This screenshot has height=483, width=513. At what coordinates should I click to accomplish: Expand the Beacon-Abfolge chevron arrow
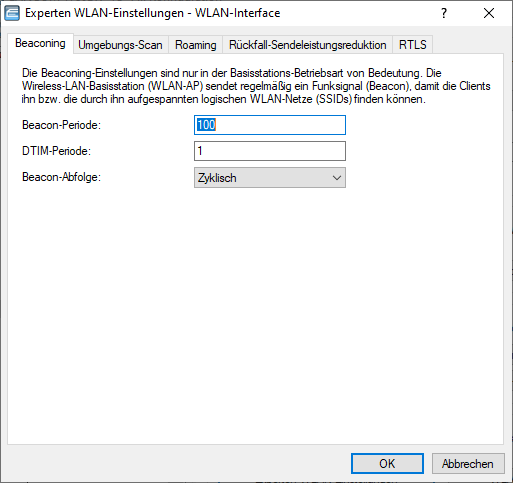[x=337, y=178]
